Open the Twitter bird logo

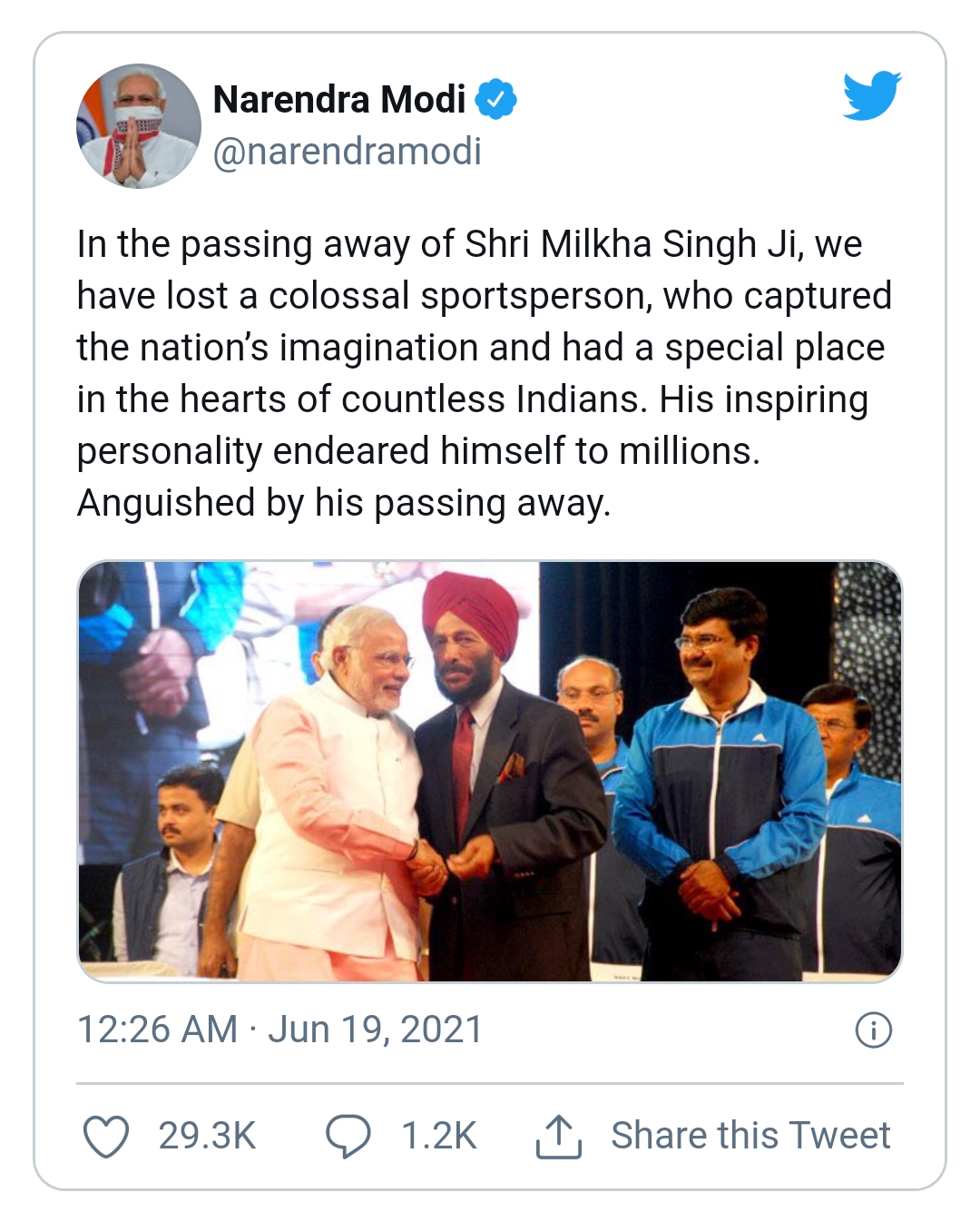click(871, 95)
